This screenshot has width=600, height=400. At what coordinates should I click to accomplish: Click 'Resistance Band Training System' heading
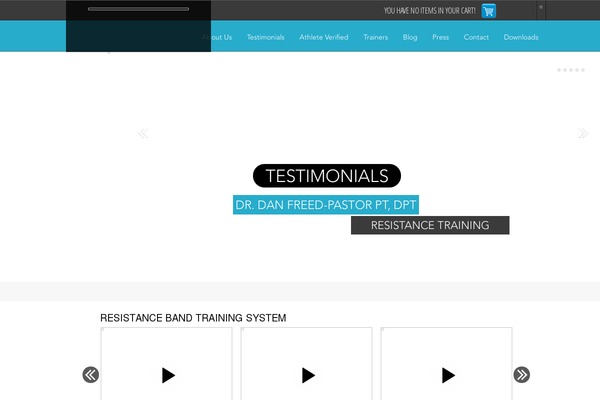tap(193, 318)
